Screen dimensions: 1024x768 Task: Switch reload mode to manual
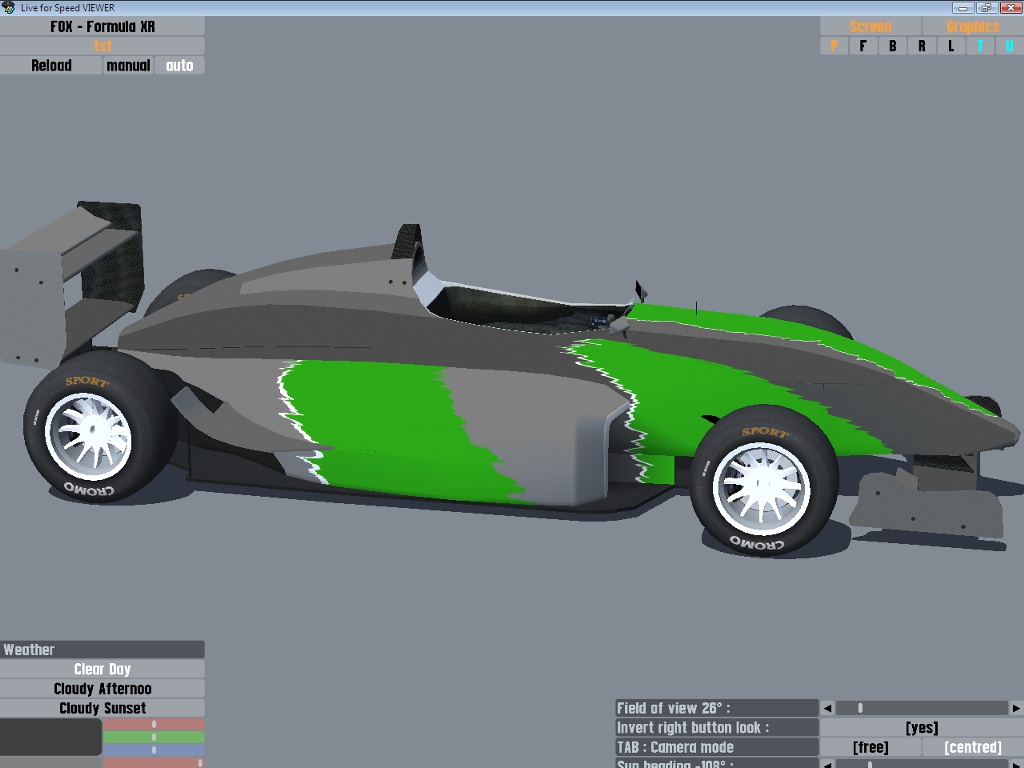(x=128, y=66)
